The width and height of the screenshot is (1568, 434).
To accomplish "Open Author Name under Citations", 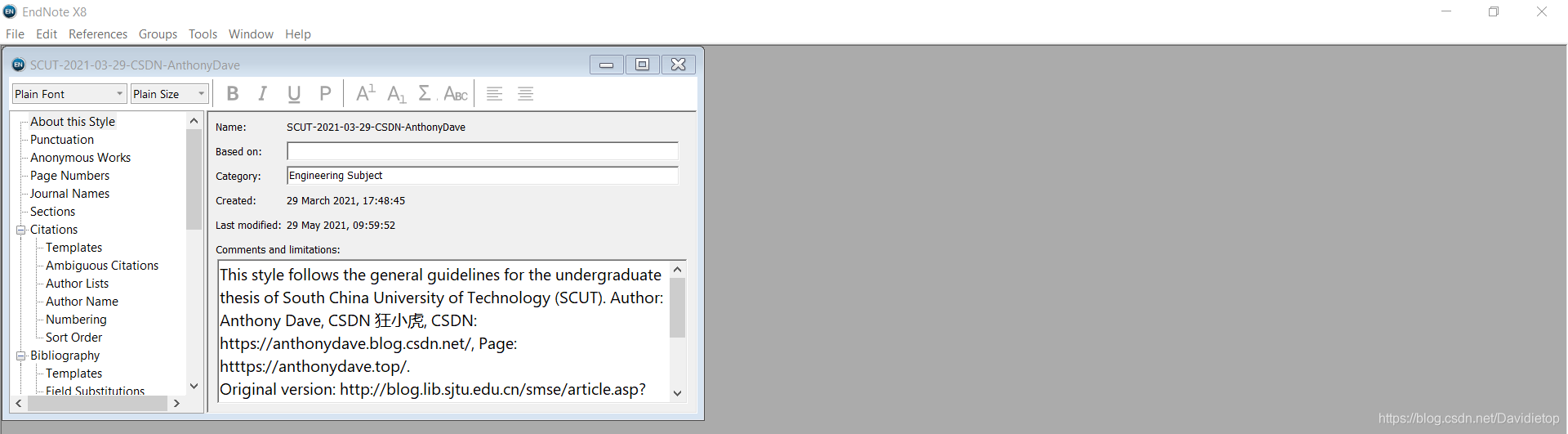I will pyautogui.click(x=82, y=302).
